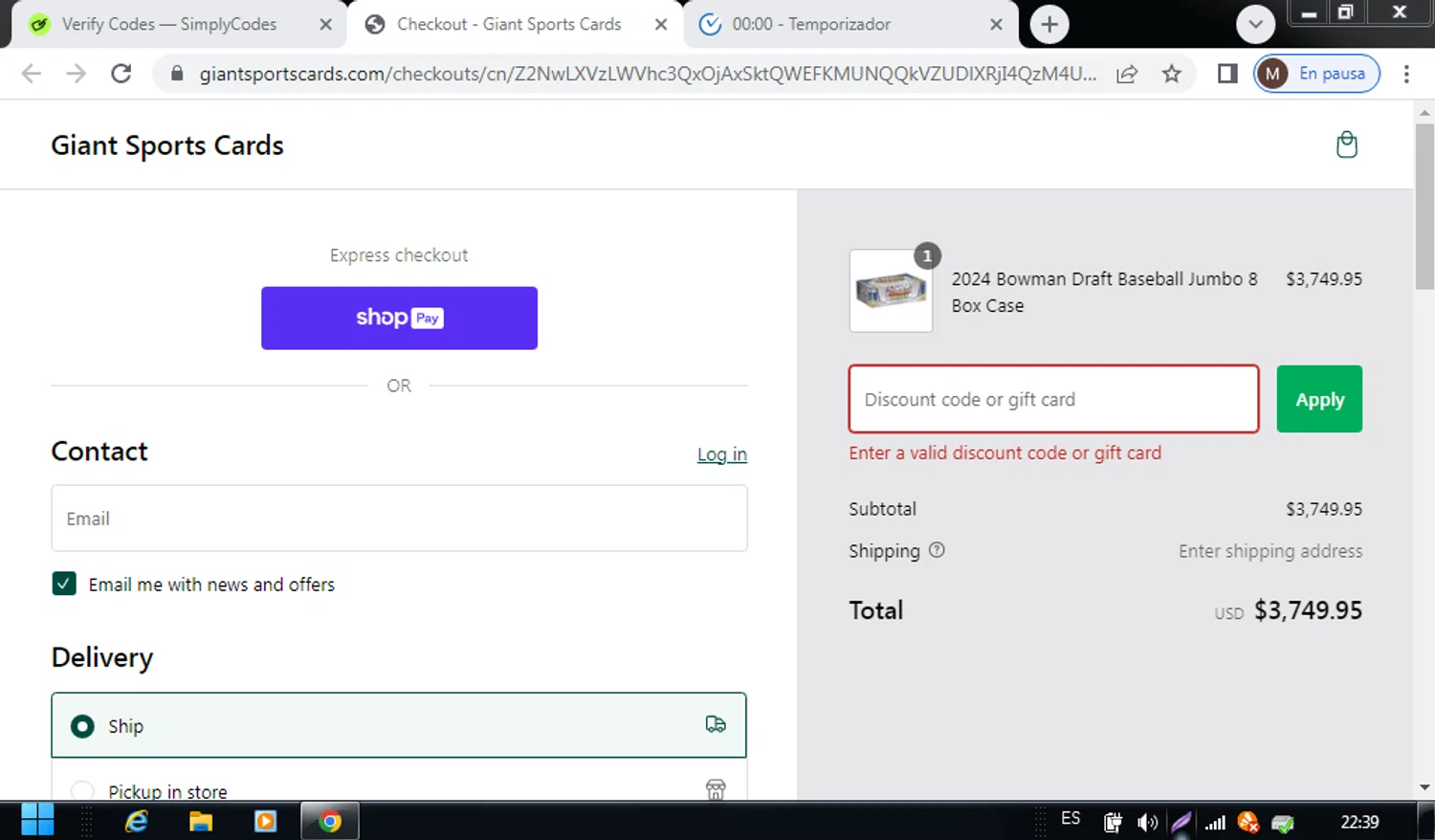The height and width of the screenshot is (840, 1435).
Task: Click the Ship truck icon
Action: [x=716, y=724]
